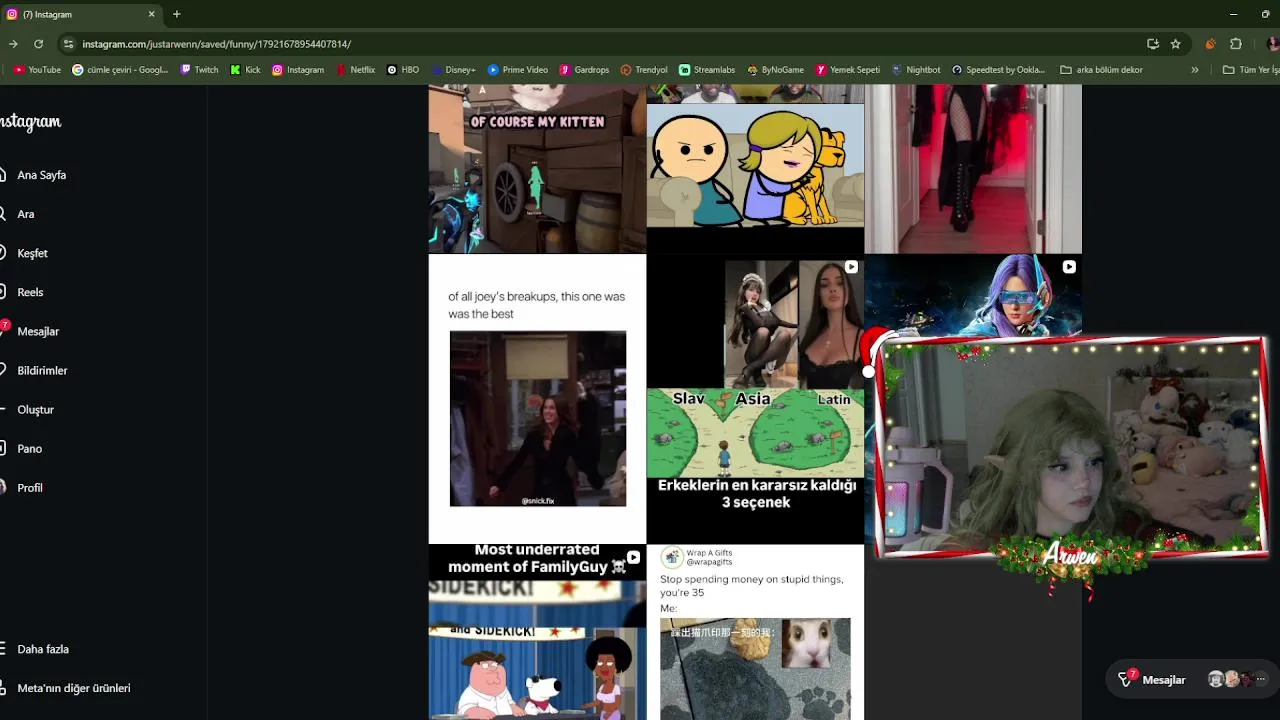
Task: Open Reels from the sidebar
Action: point(30,292)
